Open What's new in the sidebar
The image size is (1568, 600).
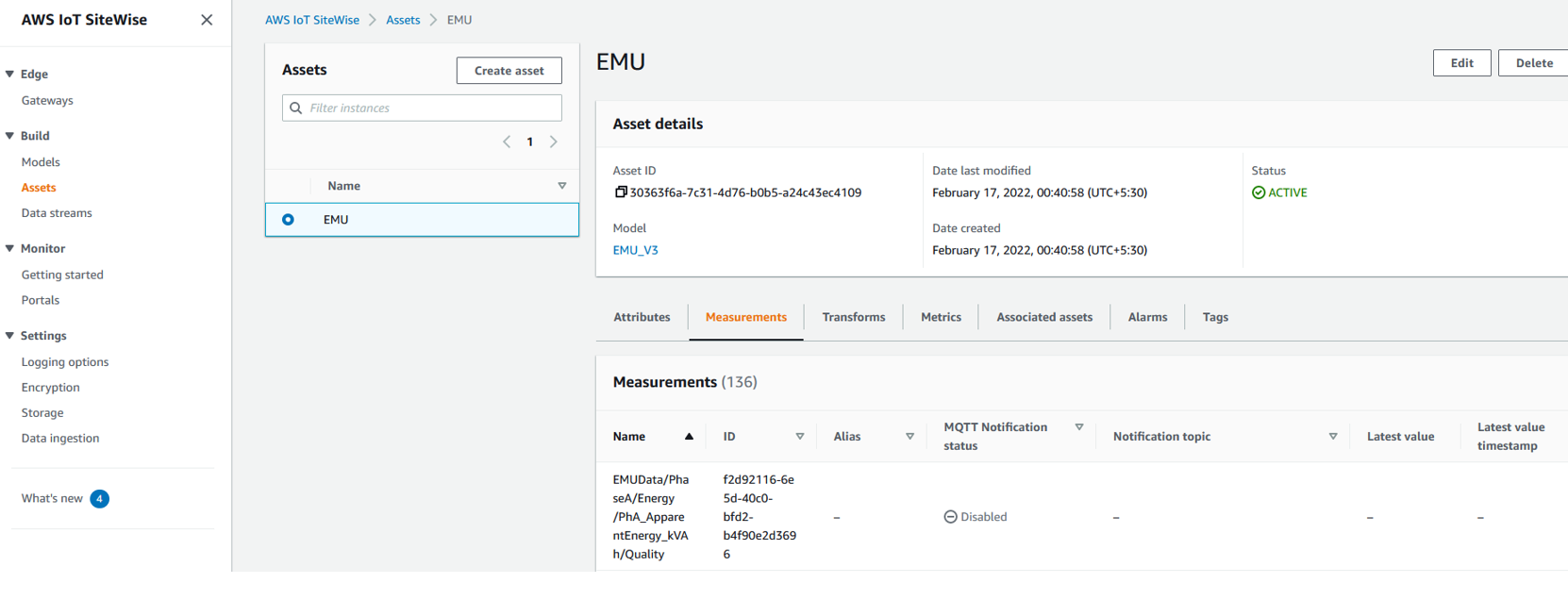coord(52,499)
